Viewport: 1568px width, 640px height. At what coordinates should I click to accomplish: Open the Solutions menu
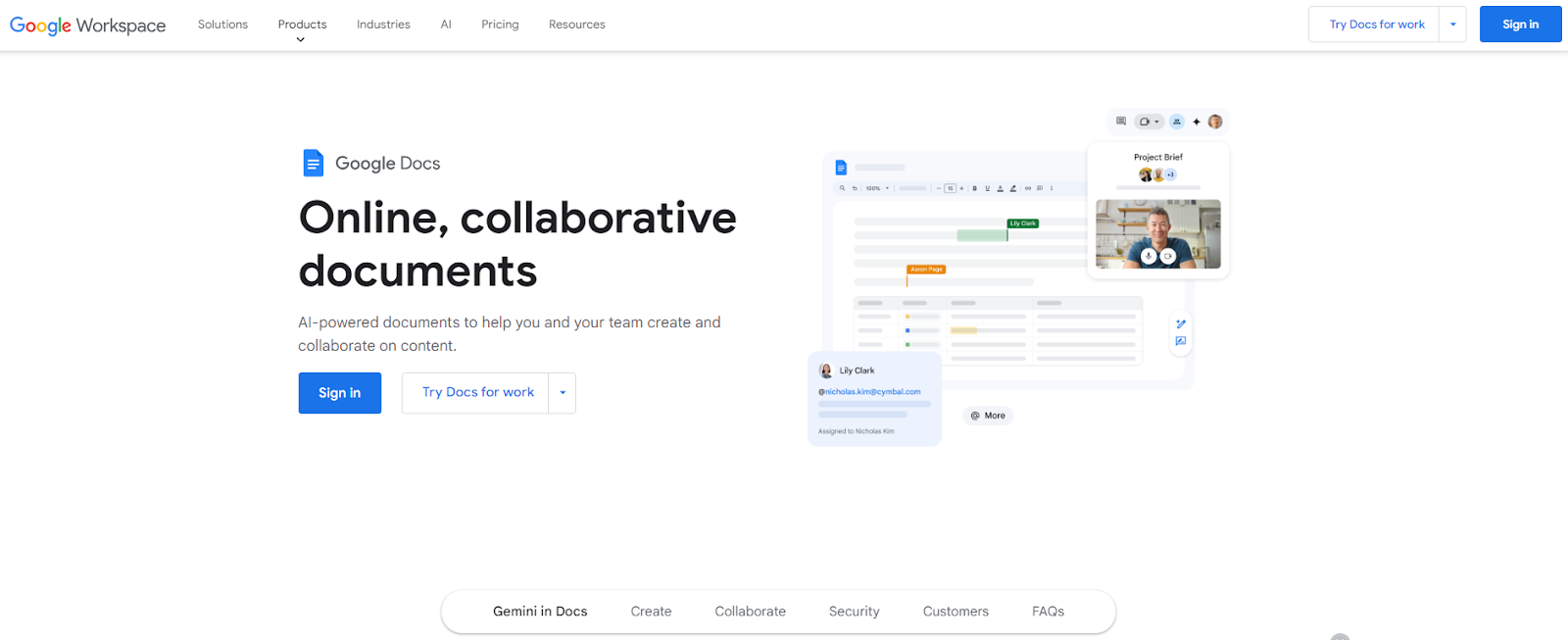(222, 25)
